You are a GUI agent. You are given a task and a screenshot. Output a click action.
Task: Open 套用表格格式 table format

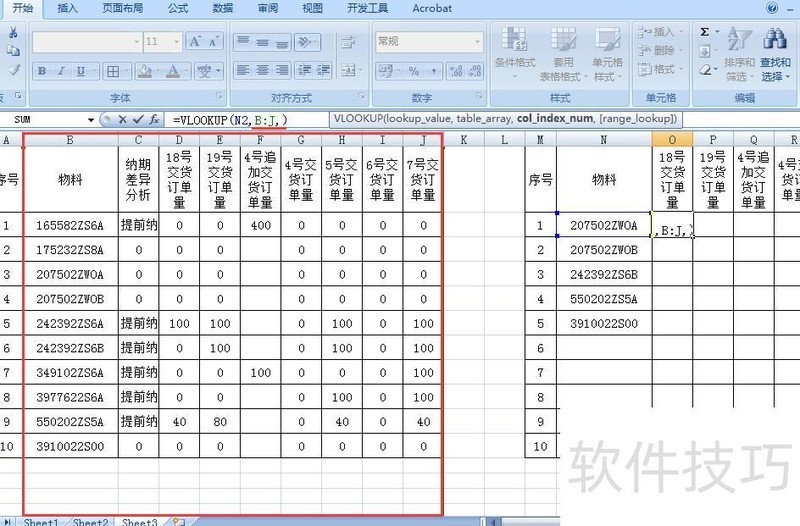click(563, 55)
